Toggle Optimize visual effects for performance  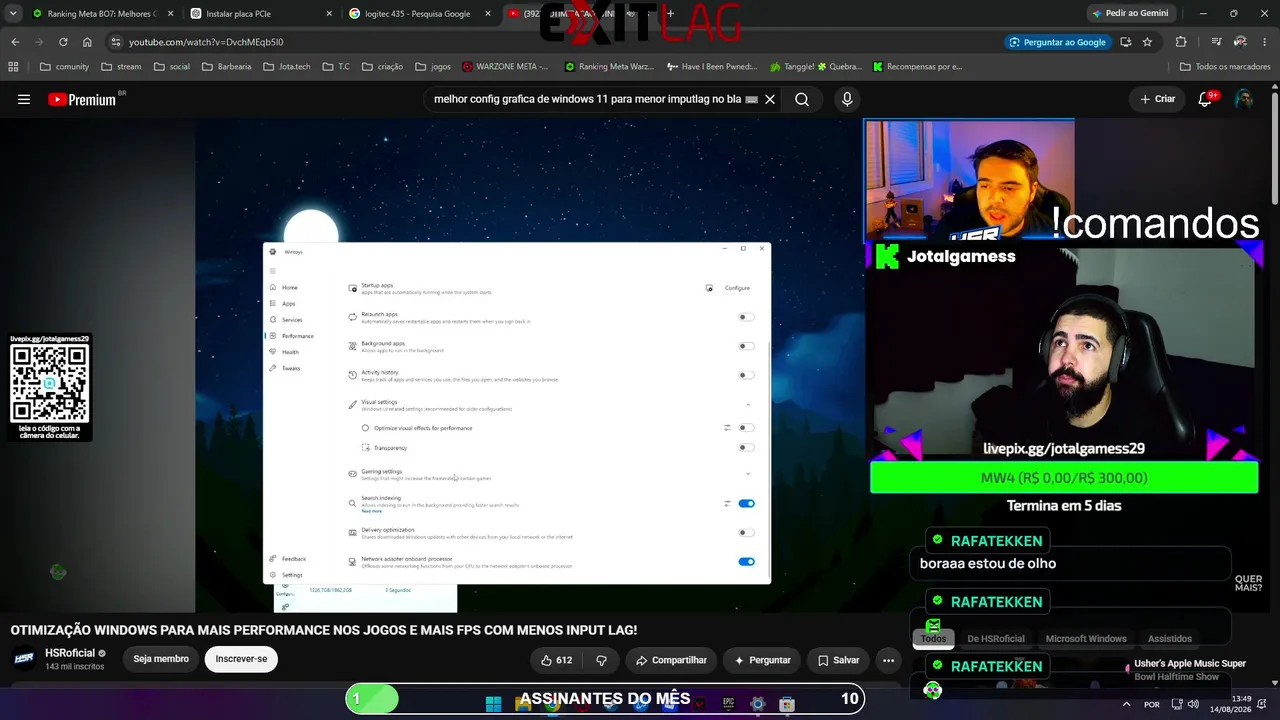pyautogui.click(x=746, y=428)
